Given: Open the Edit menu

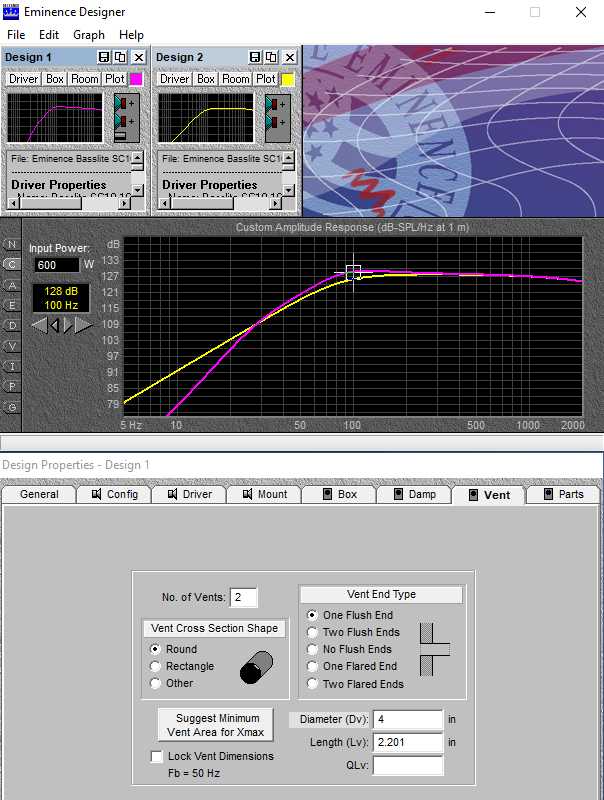Looking at the screenshot, I should (49, 35).
